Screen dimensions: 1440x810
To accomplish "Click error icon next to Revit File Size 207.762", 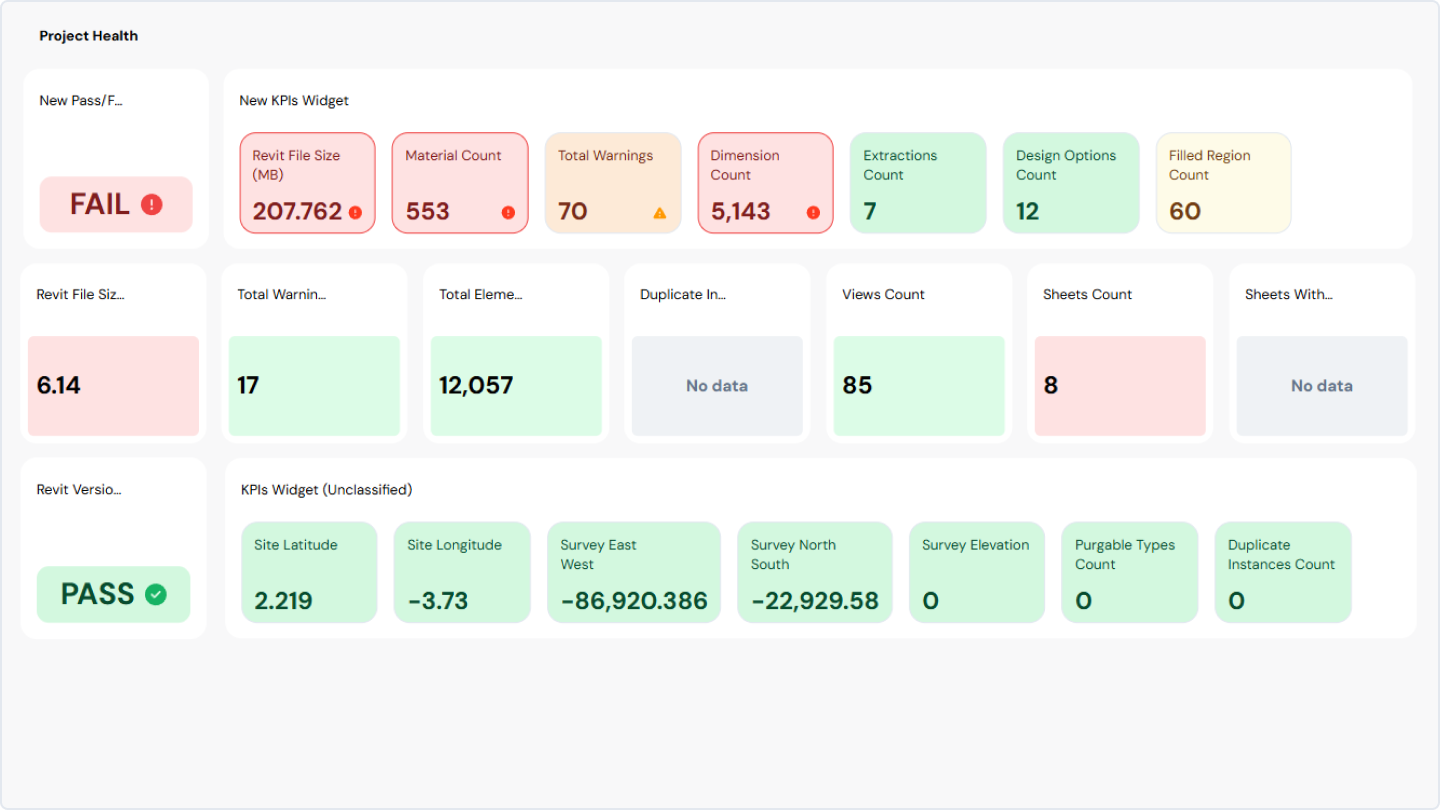I will coord(355,212).
